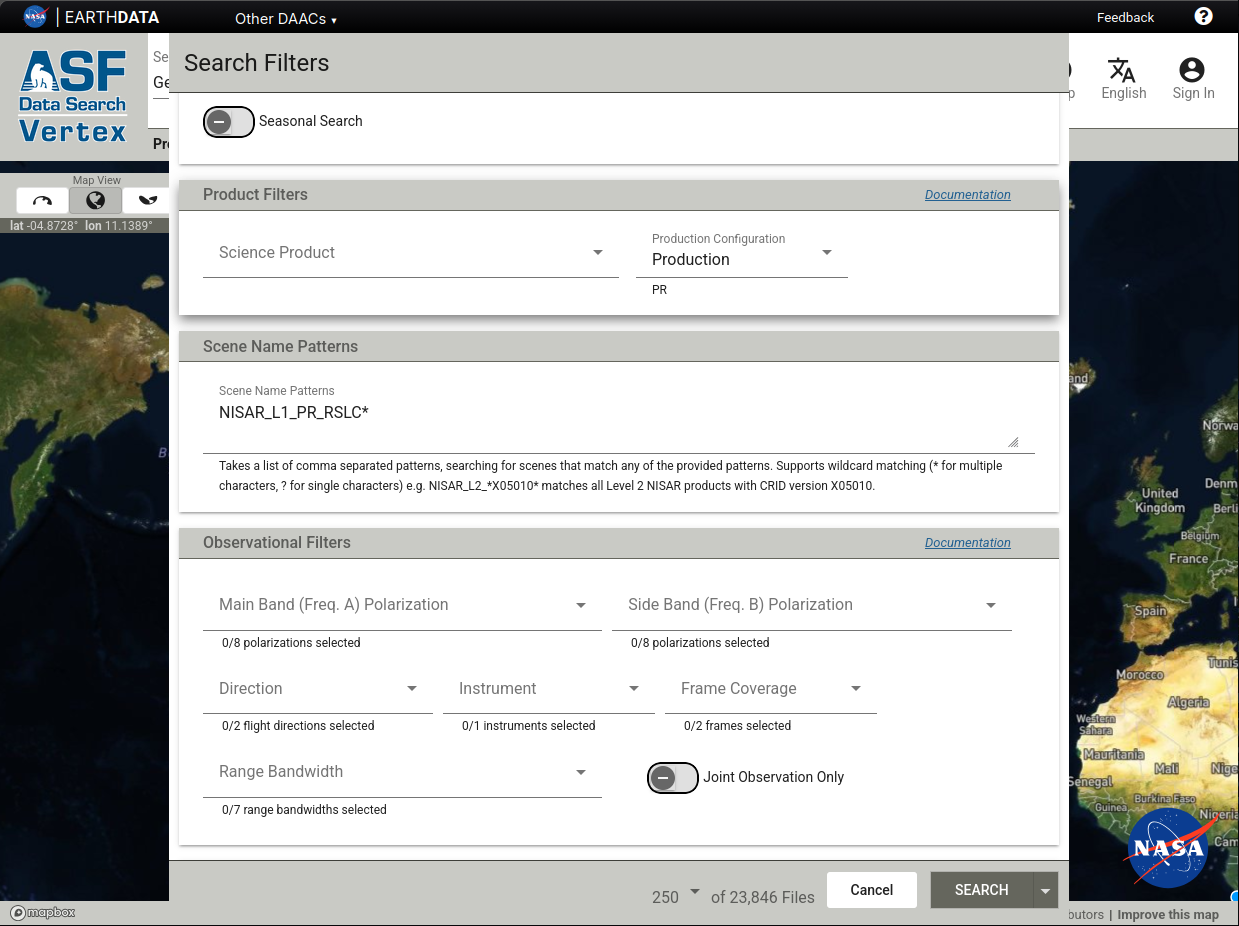Image resolution: width=1239 pixels, height=926 pixels.
Task: Toggle the Seasonal Search switch
Action: pyautogui.click(x=229, y=122)
